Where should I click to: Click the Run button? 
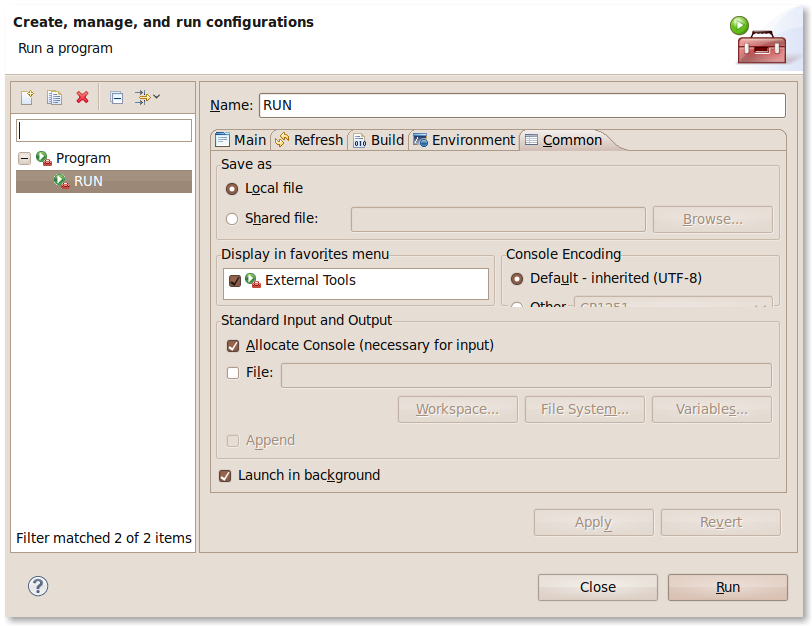[x=727, y=587]
